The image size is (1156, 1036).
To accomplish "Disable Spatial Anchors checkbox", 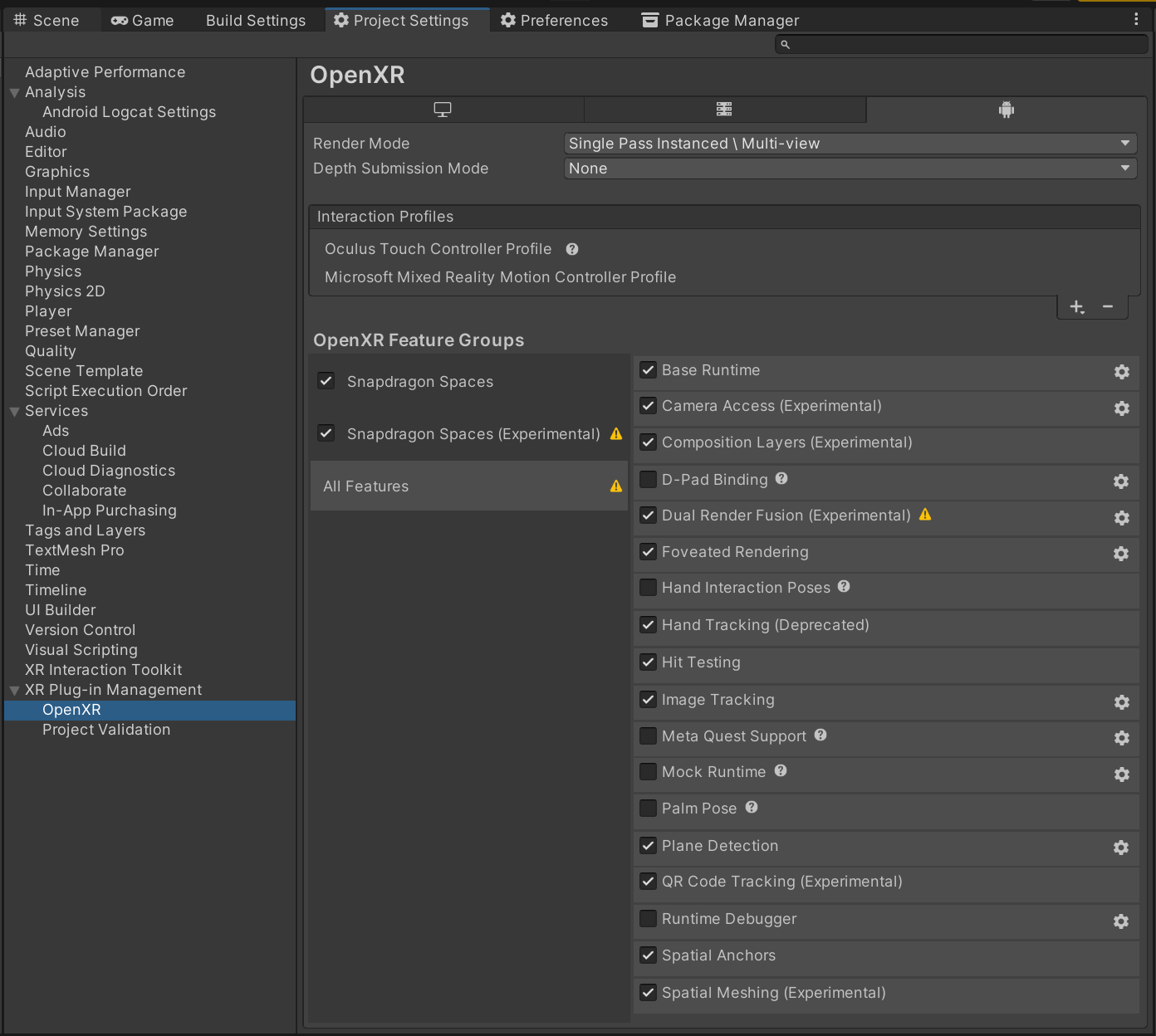I will [x=649, y=955].
